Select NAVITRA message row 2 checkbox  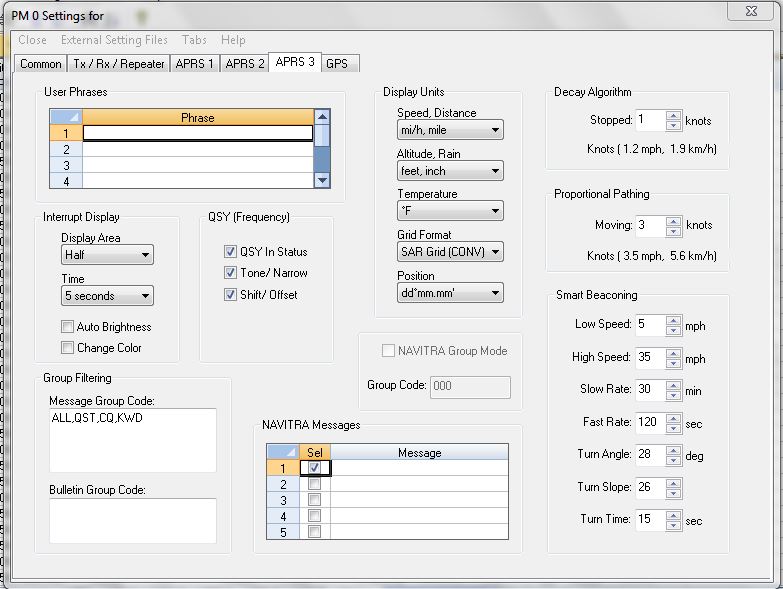click(x=315, y=484)
